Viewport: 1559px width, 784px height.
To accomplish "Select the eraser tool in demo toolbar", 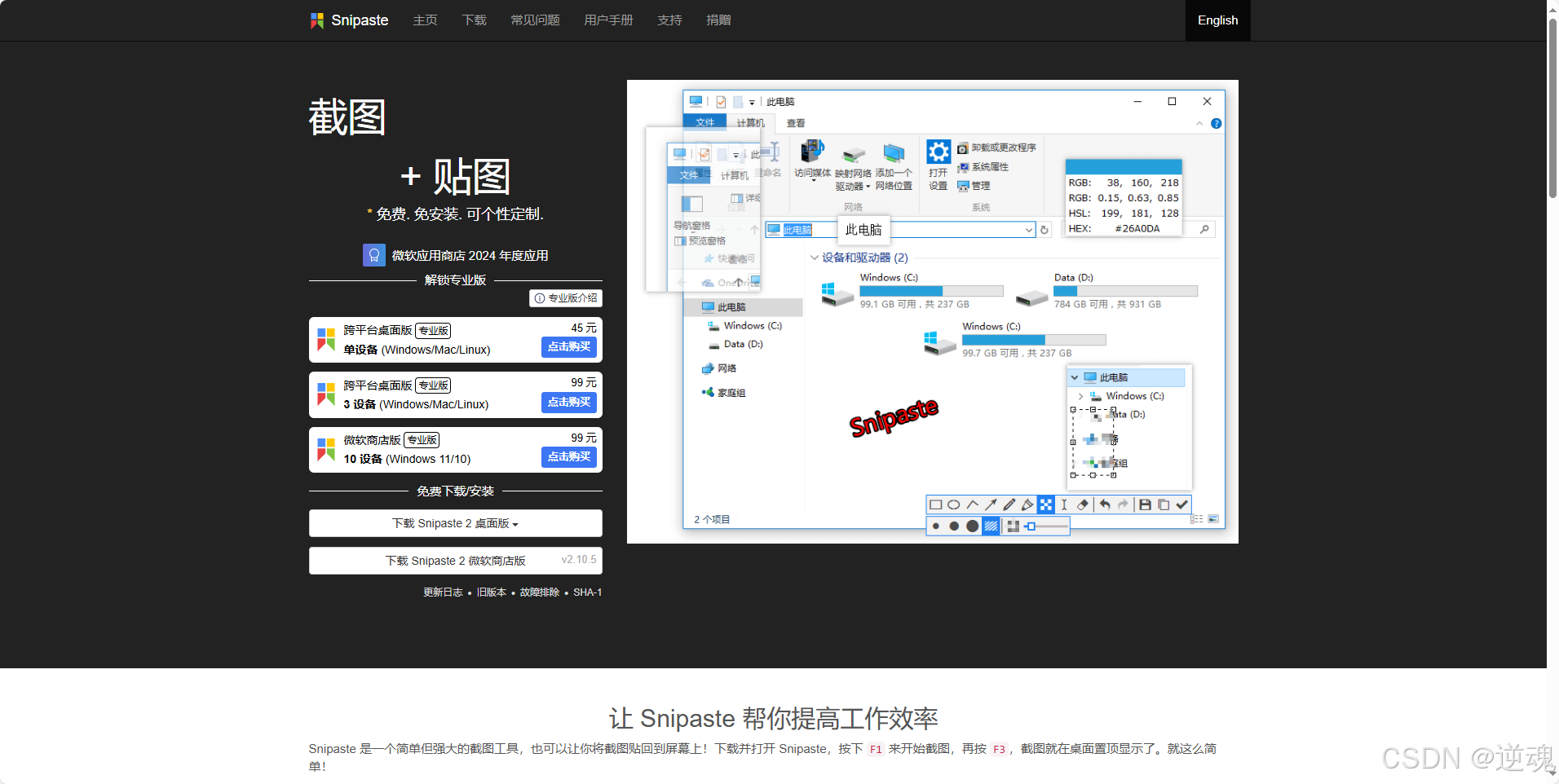I will [x=1083, y=504].
